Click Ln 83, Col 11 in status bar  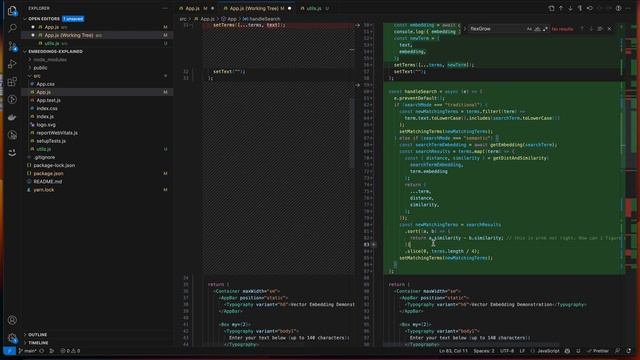(x=453, y=351)
